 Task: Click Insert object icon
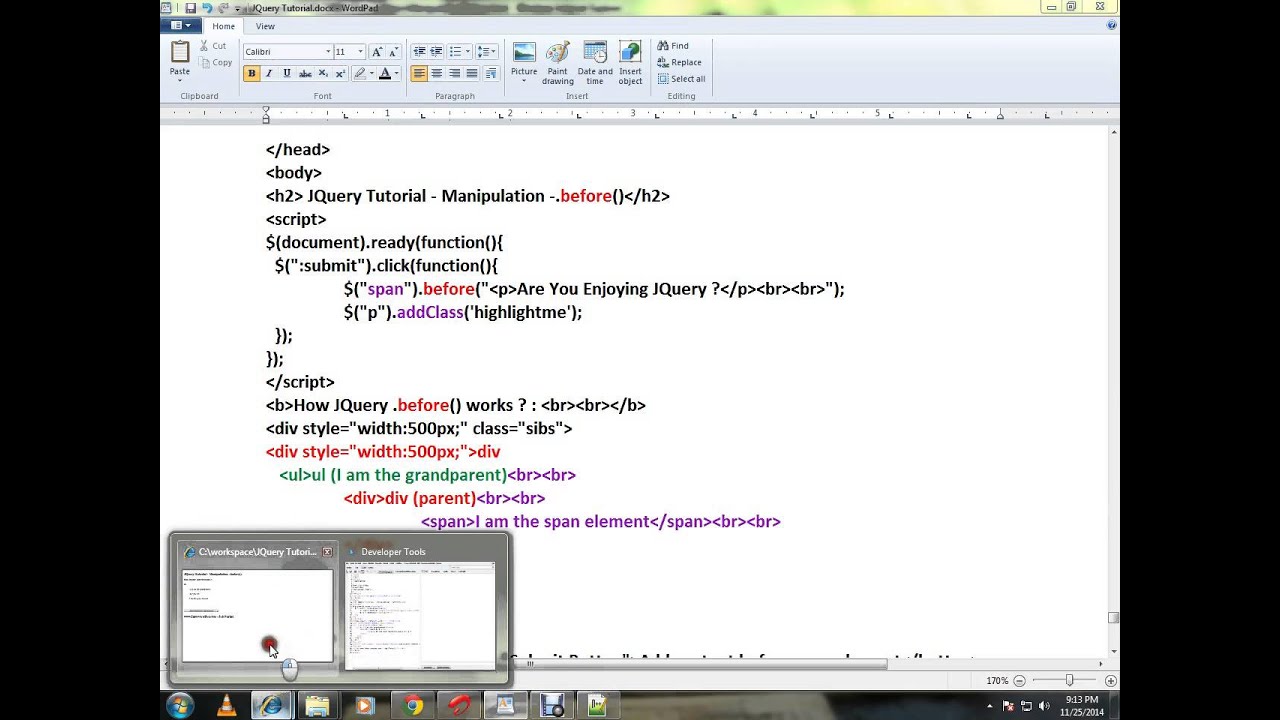click(630, 53)
